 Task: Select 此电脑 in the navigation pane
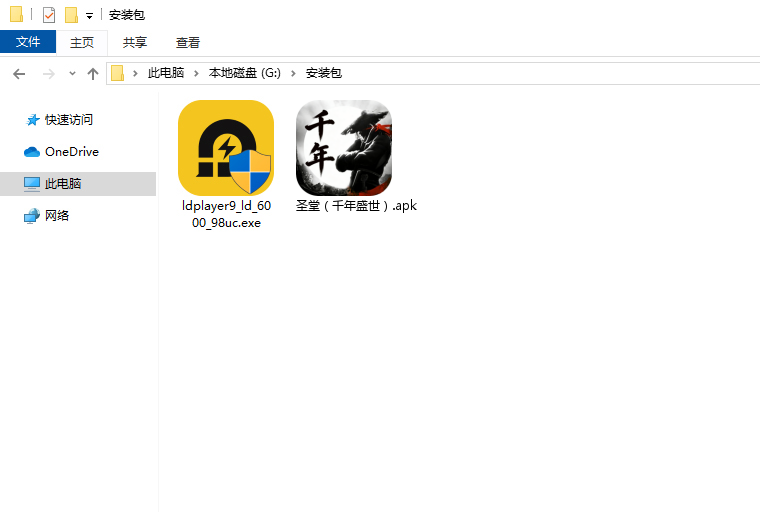click(x=63, y=184)
